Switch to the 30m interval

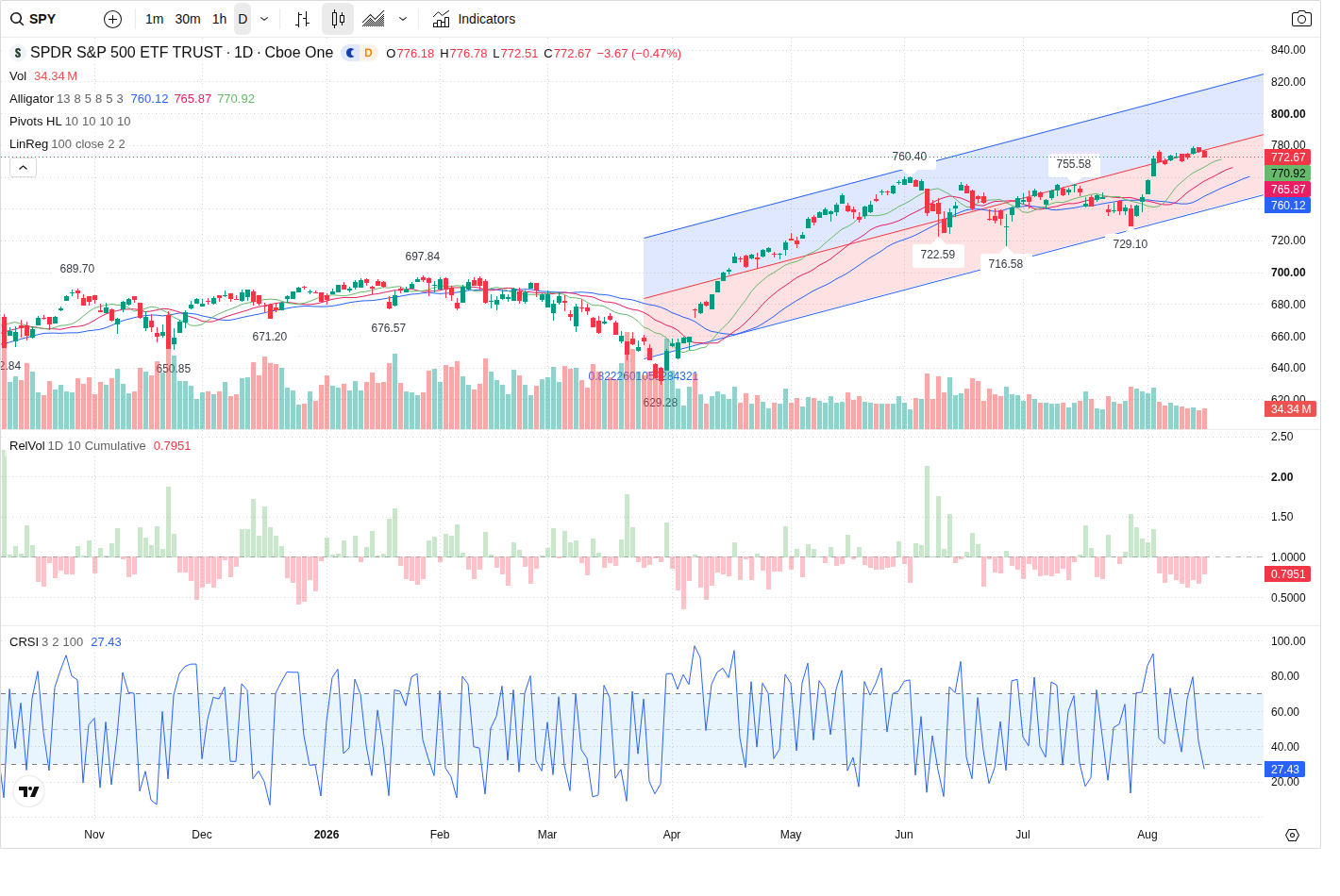[x=188, y=19]
